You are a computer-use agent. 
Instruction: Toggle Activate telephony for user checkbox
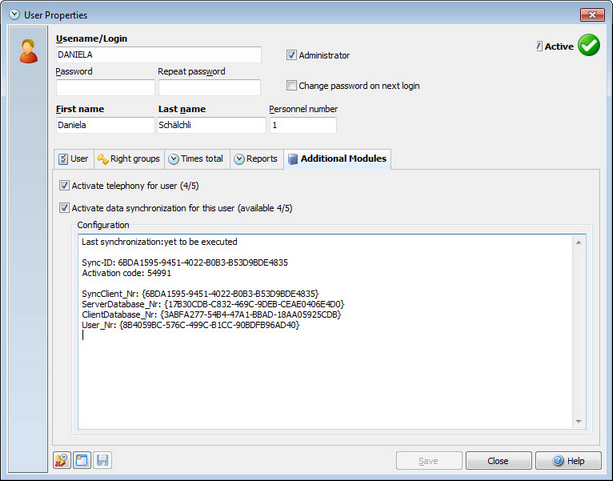click(64, 185)
